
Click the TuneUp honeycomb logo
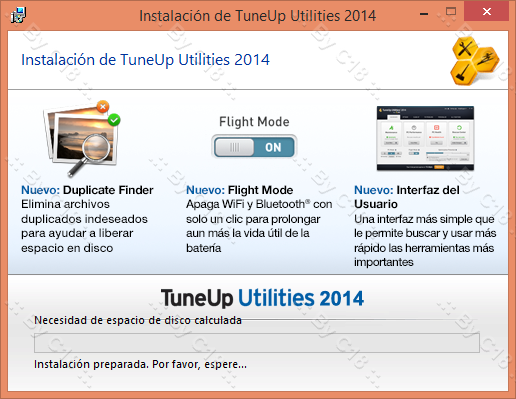[475, 60]
